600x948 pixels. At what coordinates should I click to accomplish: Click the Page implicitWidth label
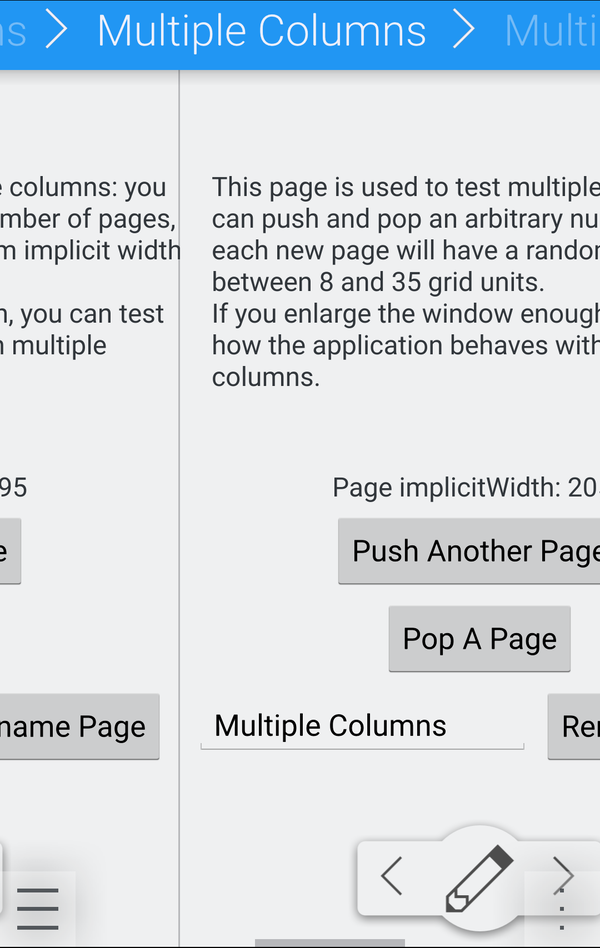tap(465, 488)
